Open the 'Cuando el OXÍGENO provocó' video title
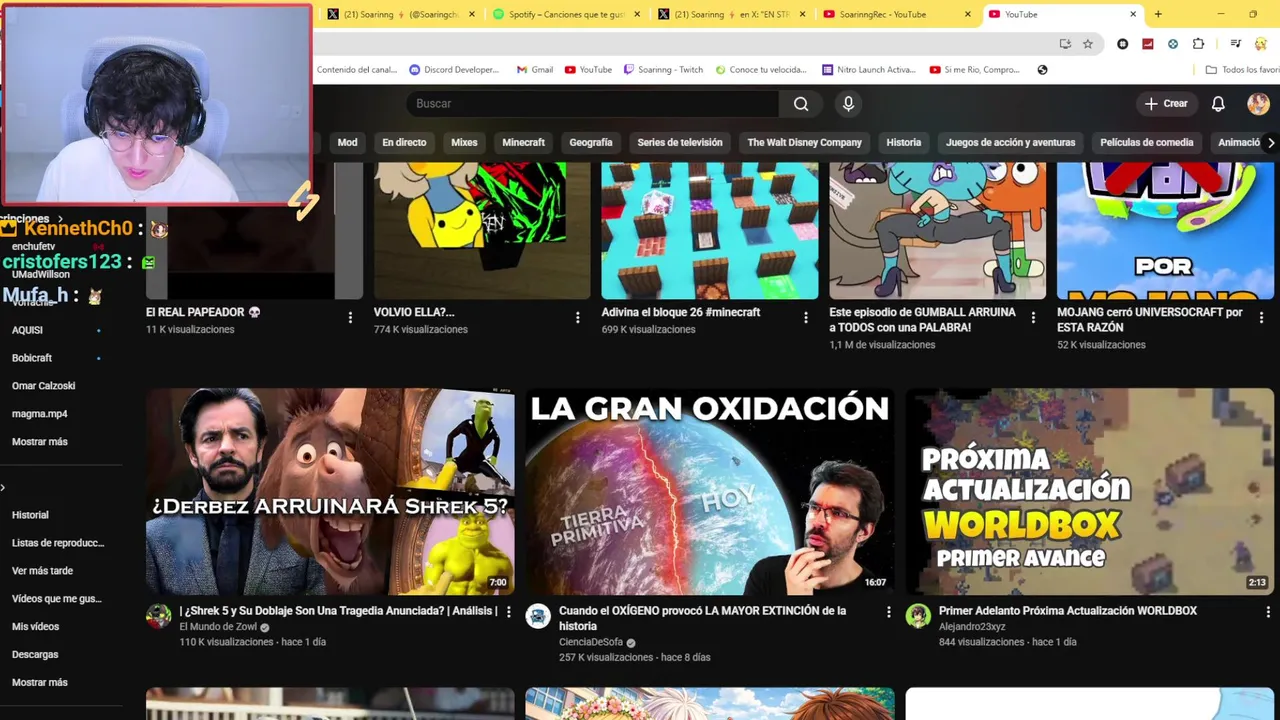This screenshot has height=720, width=1280. [x=702, y=618]
